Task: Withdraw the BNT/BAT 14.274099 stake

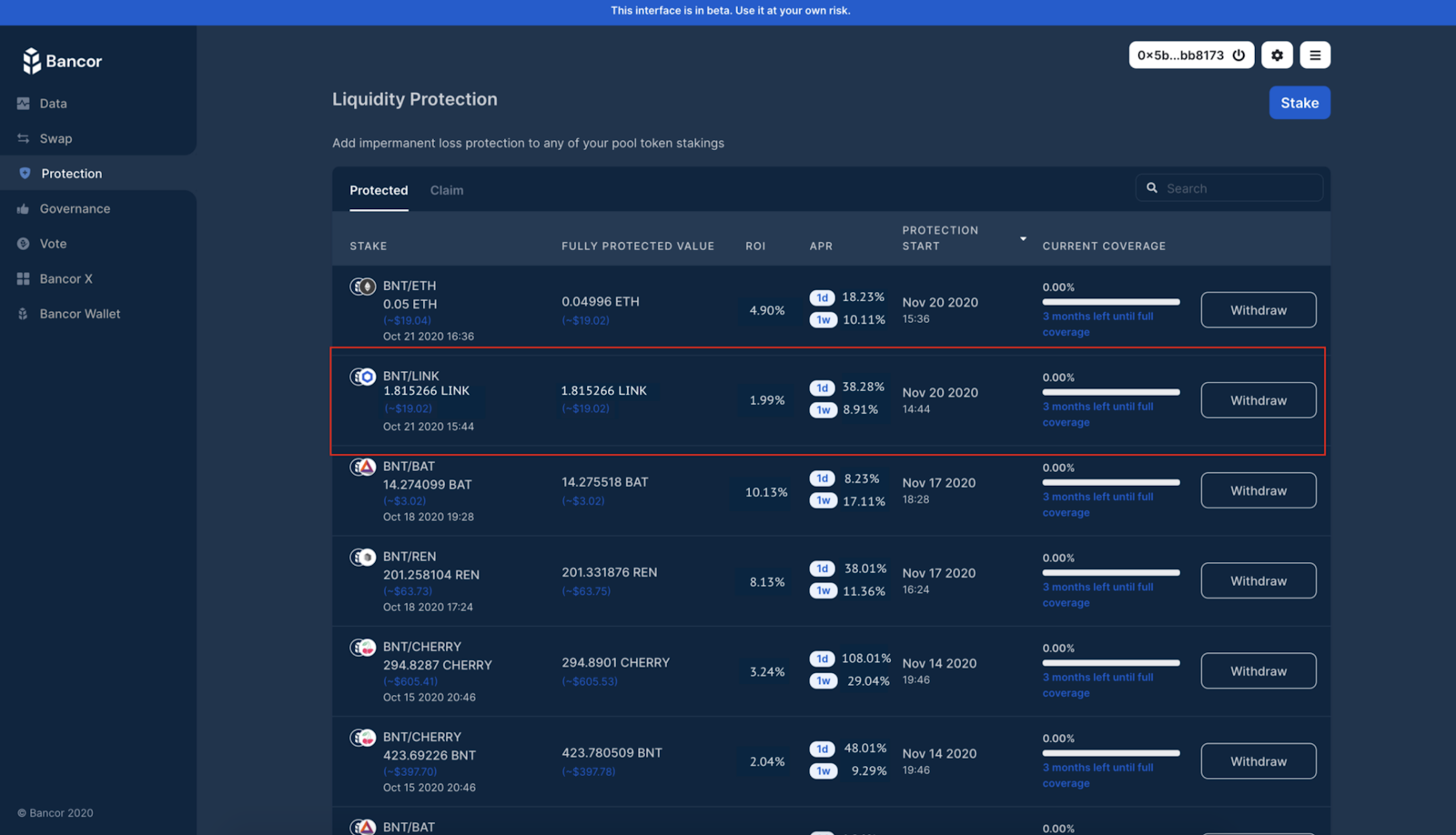Action: (1258, 490)
